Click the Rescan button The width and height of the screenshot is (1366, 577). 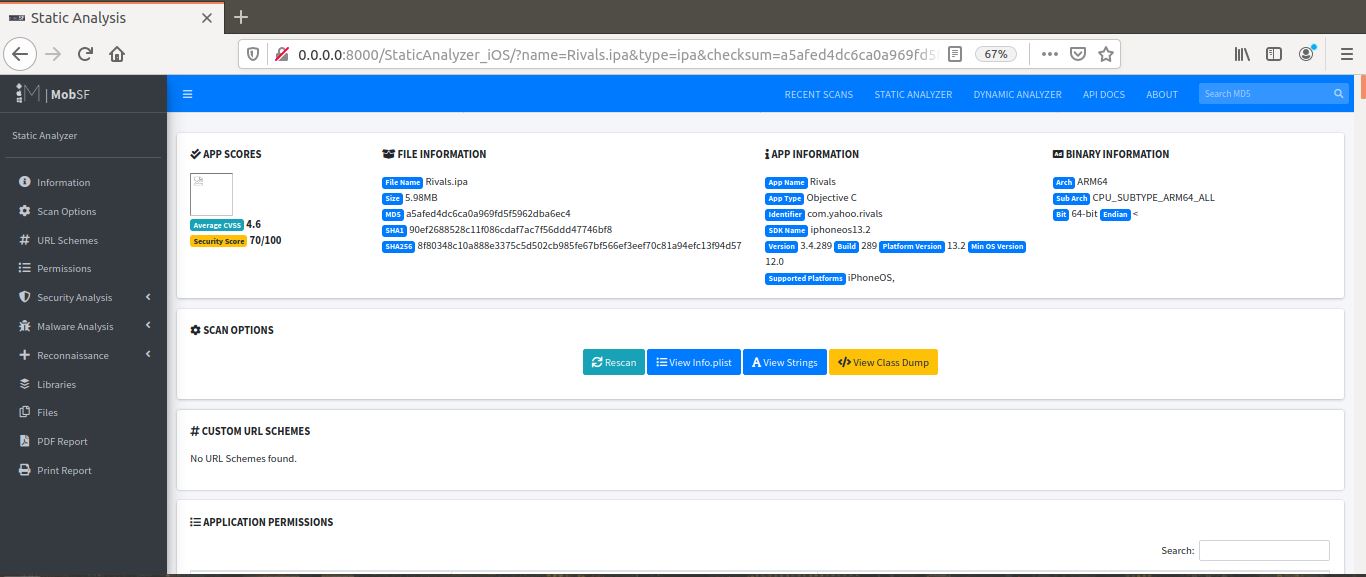pos(614,362)
